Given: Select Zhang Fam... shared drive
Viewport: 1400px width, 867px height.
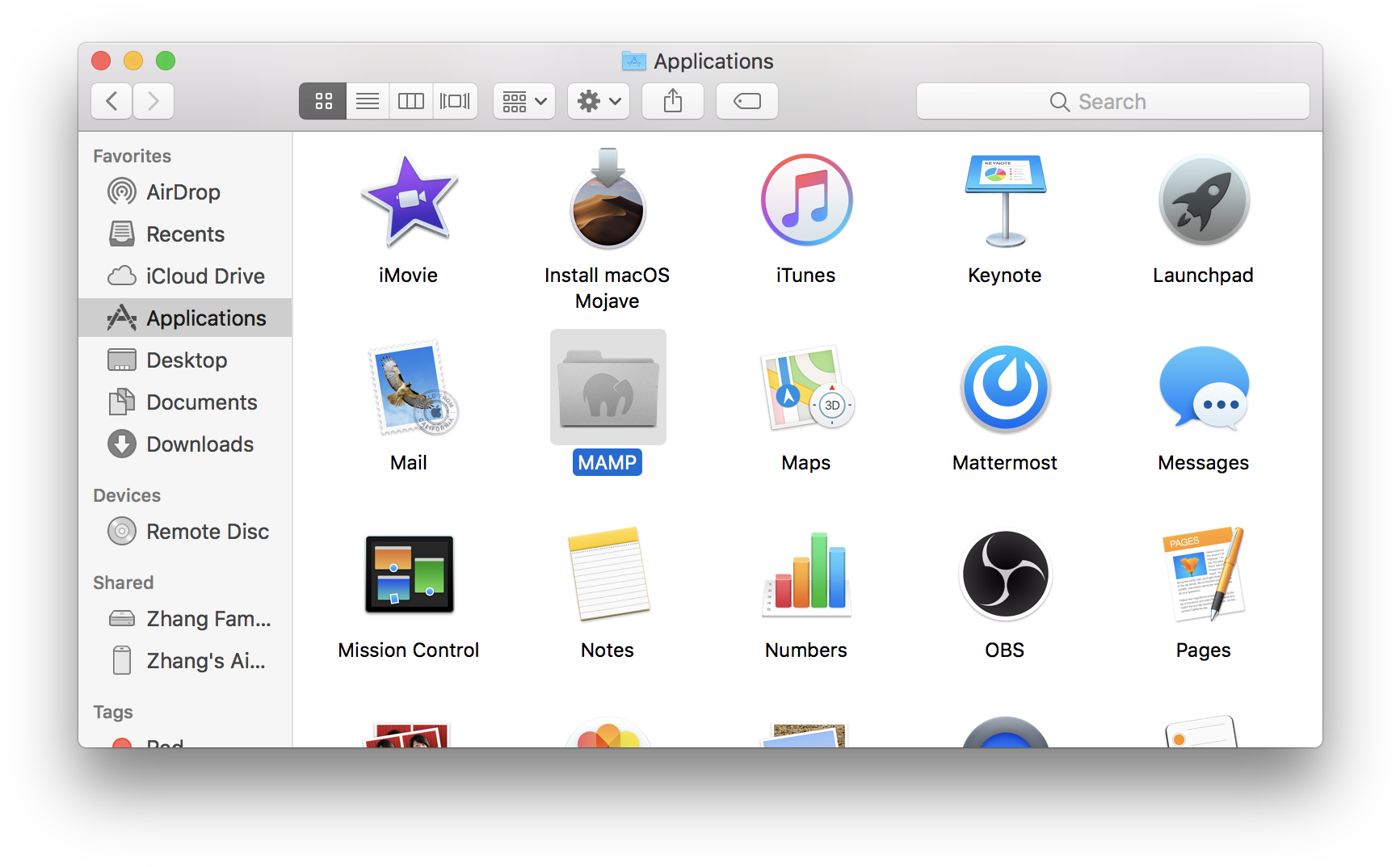Looking at the screenshot, I should click(185, 619).
